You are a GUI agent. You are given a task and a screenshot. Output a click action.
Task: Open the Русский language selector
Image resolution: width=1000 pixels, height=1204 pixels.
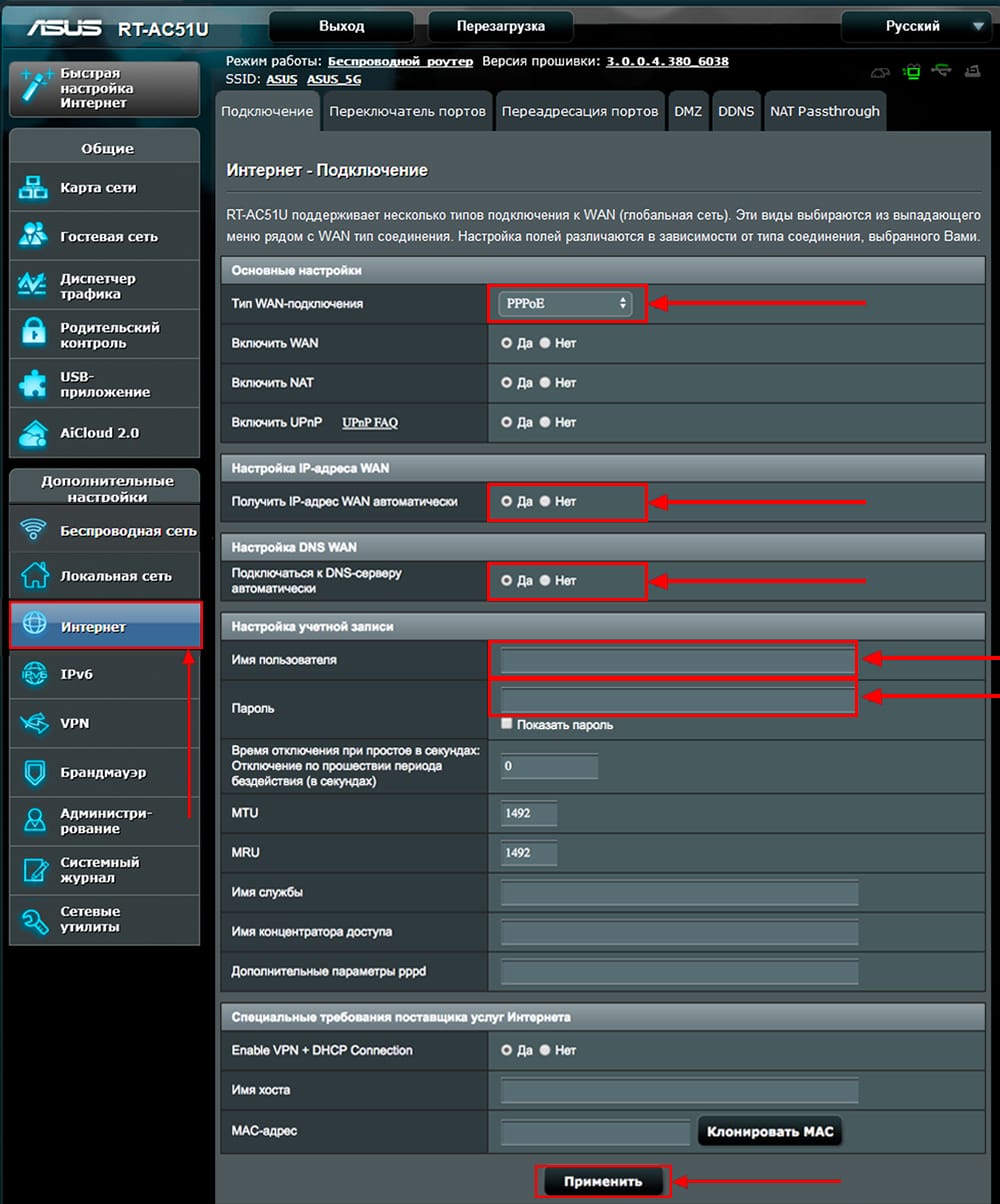913,25
